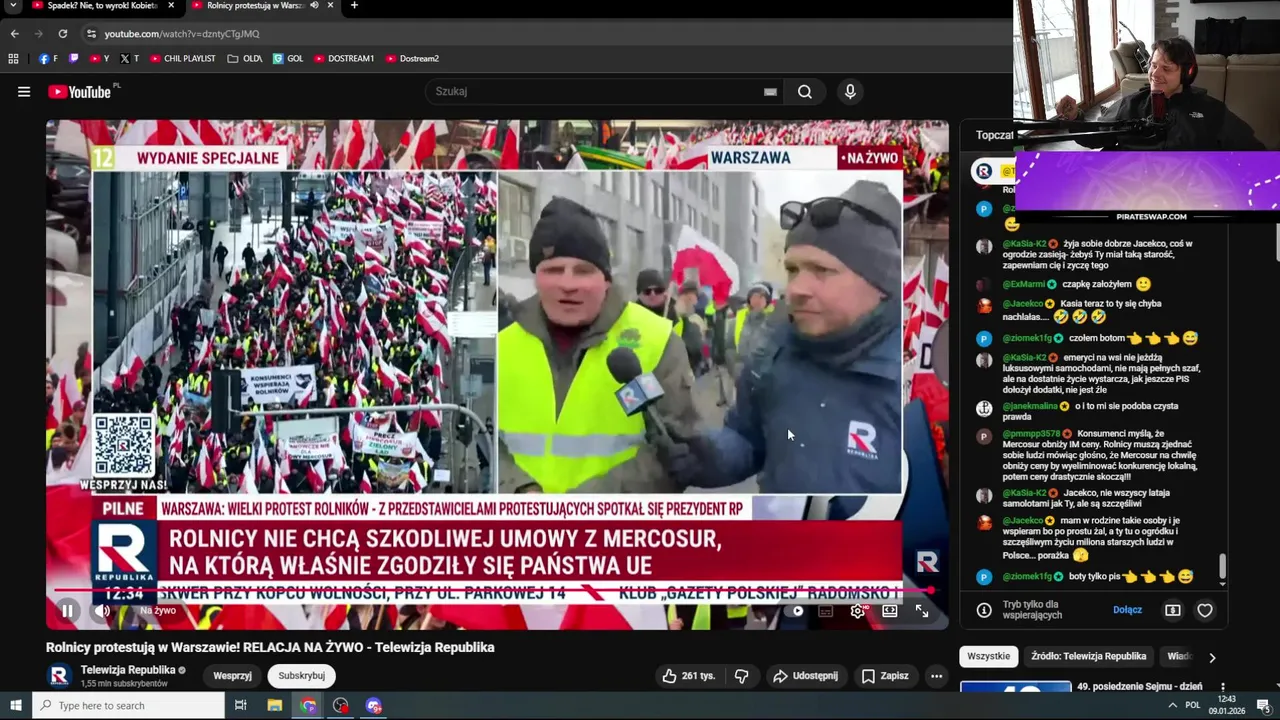This screenshot has width=1280, height=720.
Task: View site information icon in address bar
Action: pyautogui.click(x=91, y=34)
